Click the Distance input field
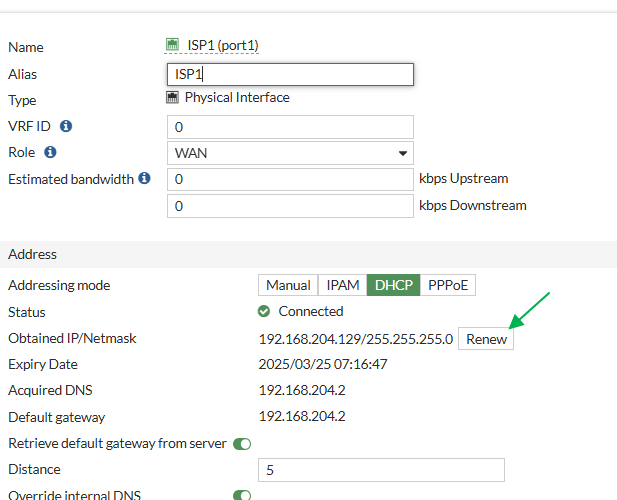Image resolution: width=617 pixels, height=500 pixels. pos(381,470)
